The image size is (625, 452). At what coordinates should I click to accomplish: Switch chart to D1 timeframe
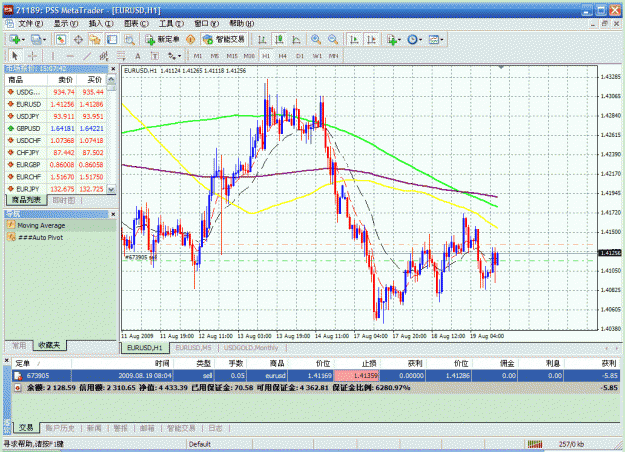tap(300, 56)
